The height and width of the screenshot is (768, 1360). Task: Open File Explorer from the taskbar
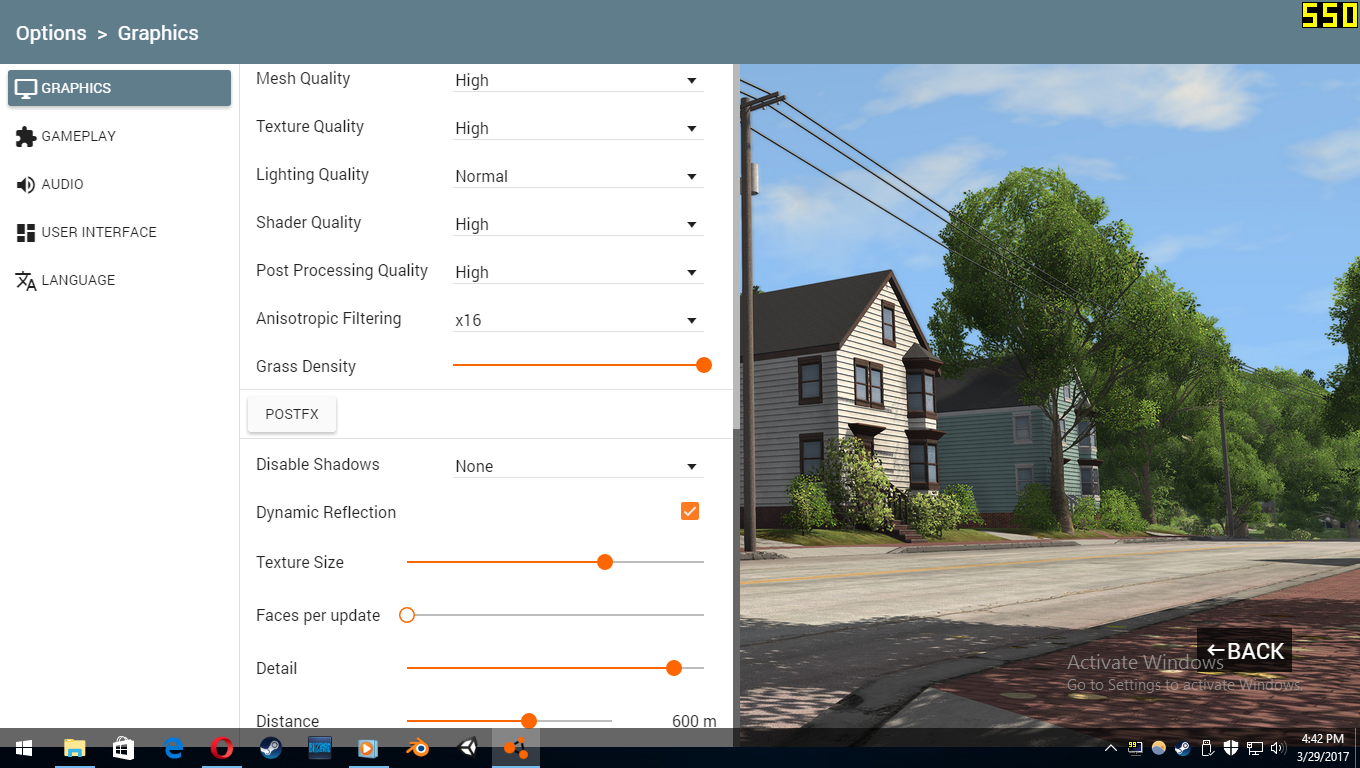point(75,747)
